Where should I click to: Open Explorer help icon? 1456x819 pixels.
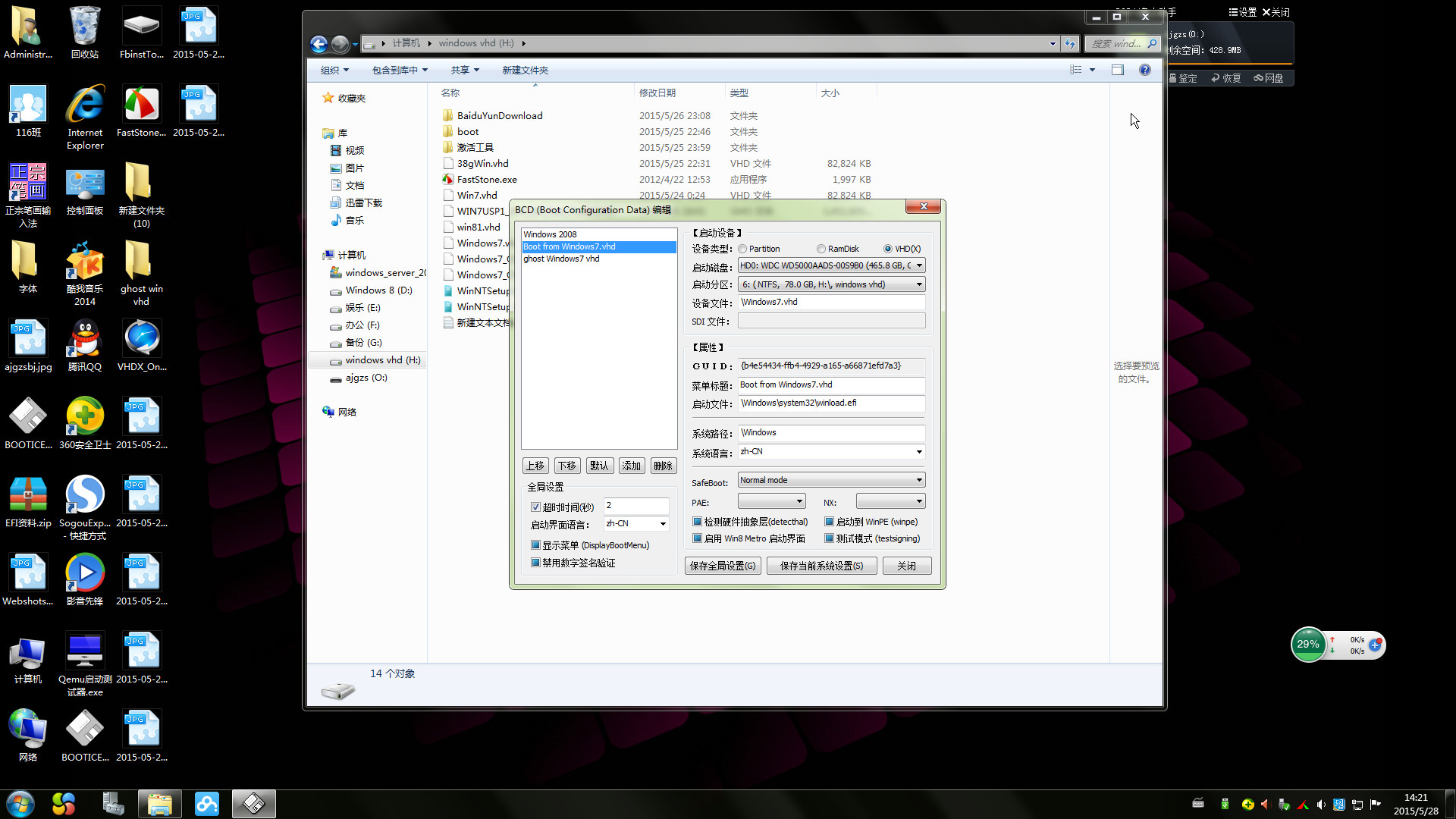tap(1145, 70)
